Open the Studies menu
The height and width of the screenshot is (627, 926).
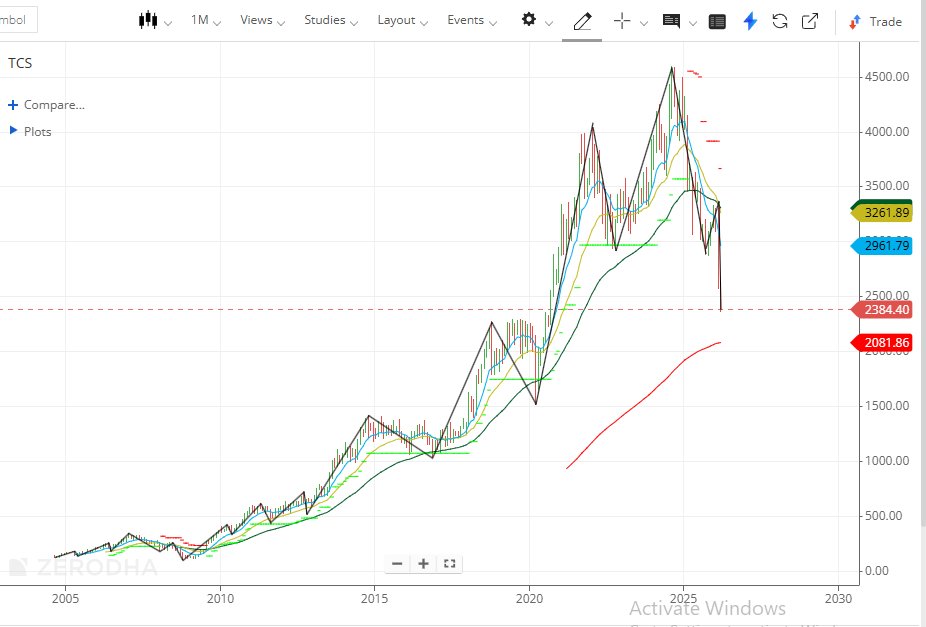(331, 21)
